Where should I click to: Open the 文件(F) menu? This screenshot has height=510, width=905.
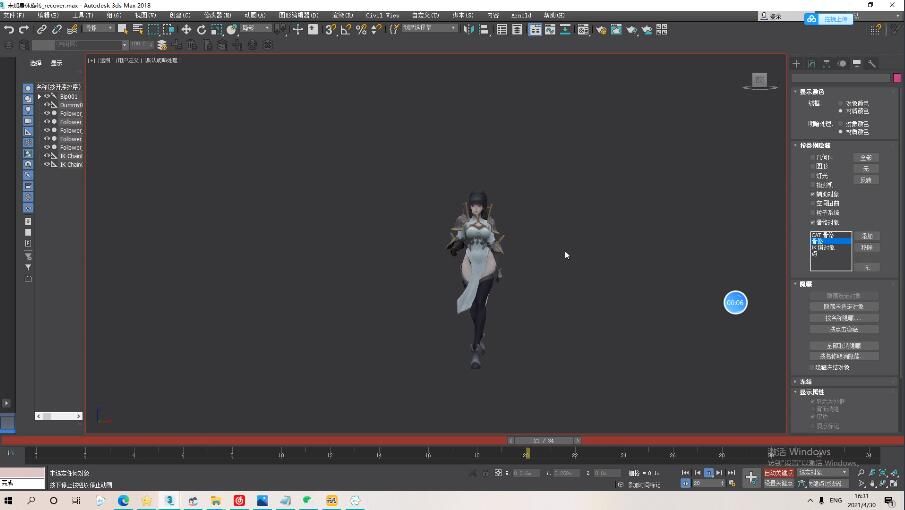click(14, 15)
